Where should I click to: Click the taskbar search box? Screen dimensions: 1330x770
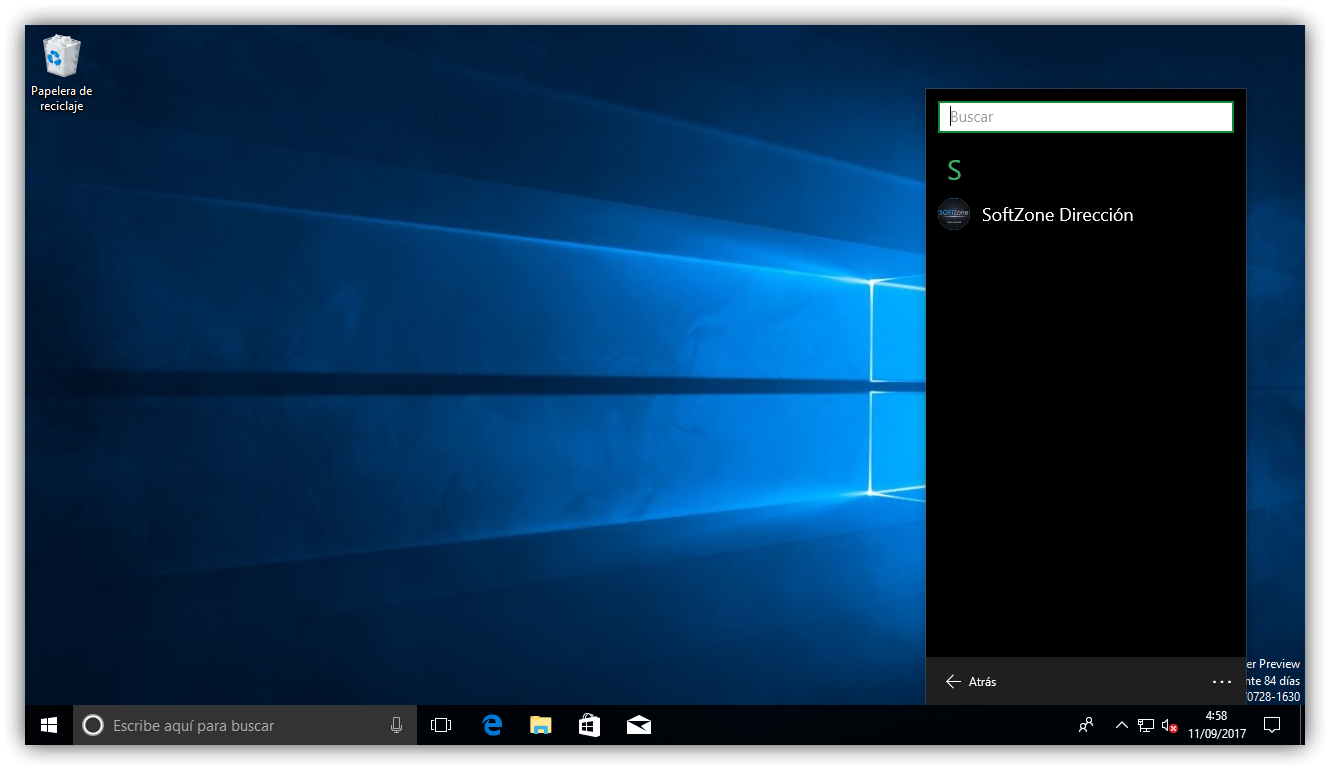[x=240, y=725]
